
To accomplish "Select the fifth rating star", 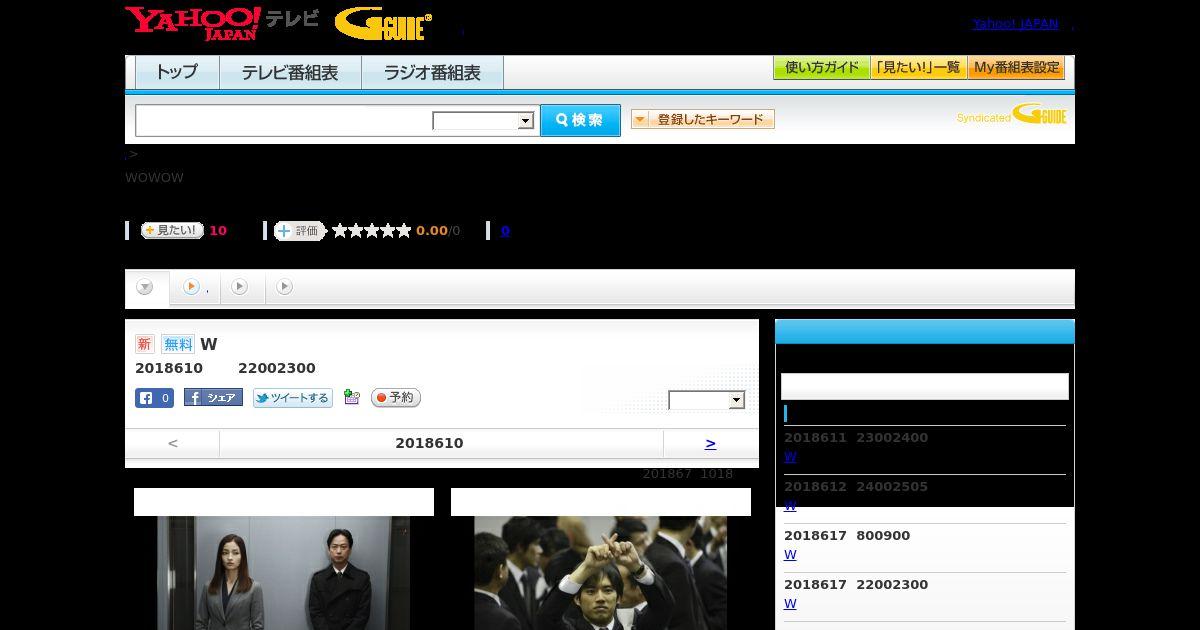I will pyautogui.click(x=404, y=230).
